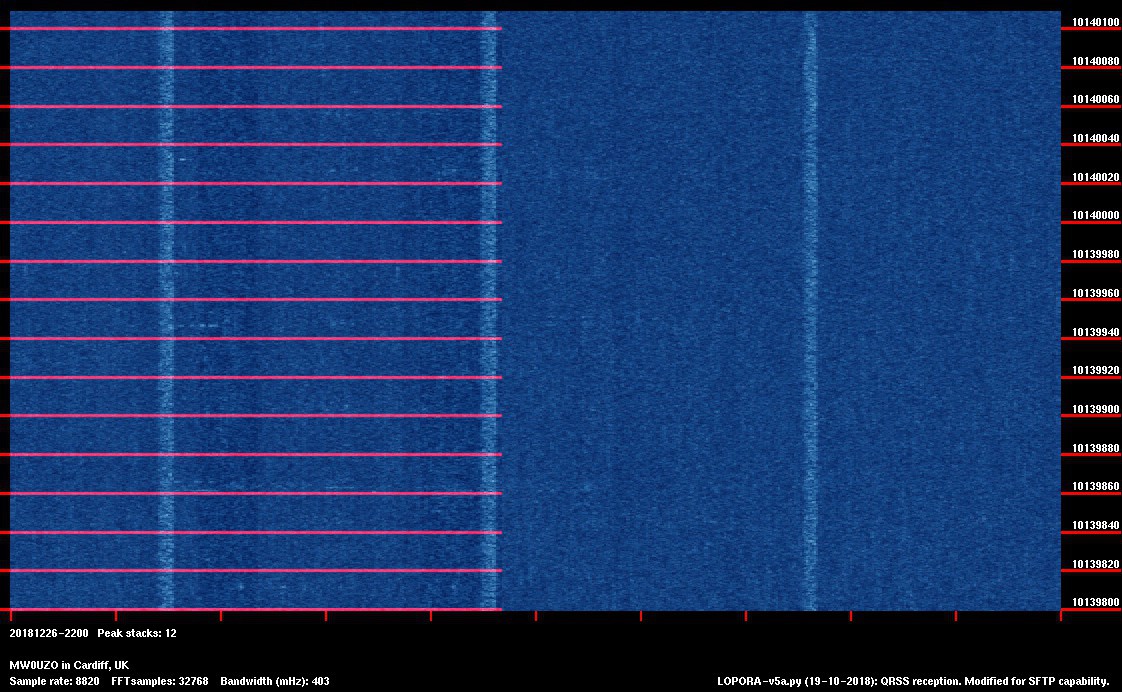Click the 10139960 frequency label
Image resolution: width=1122 pixels, height=692 pixels.
1095,294
